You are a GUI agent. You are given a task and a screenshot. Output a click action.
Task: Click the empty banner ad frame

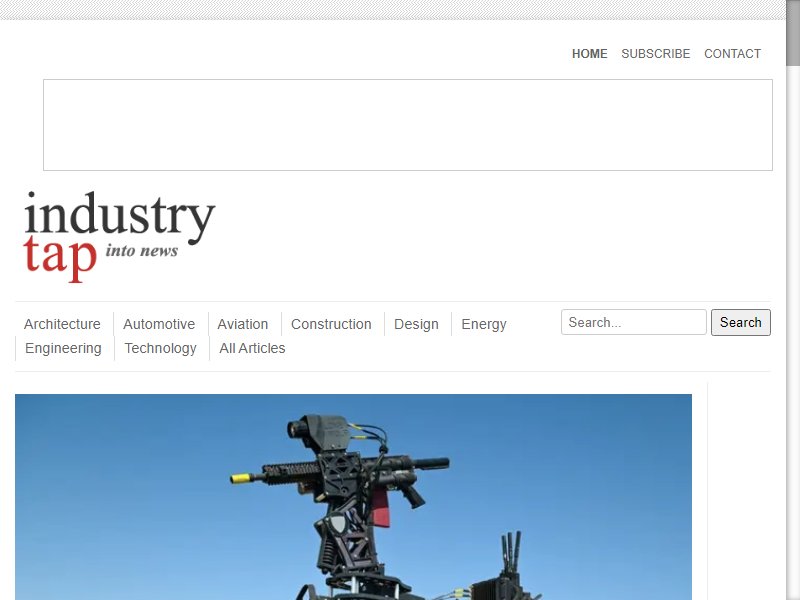[x=408, y=125]
